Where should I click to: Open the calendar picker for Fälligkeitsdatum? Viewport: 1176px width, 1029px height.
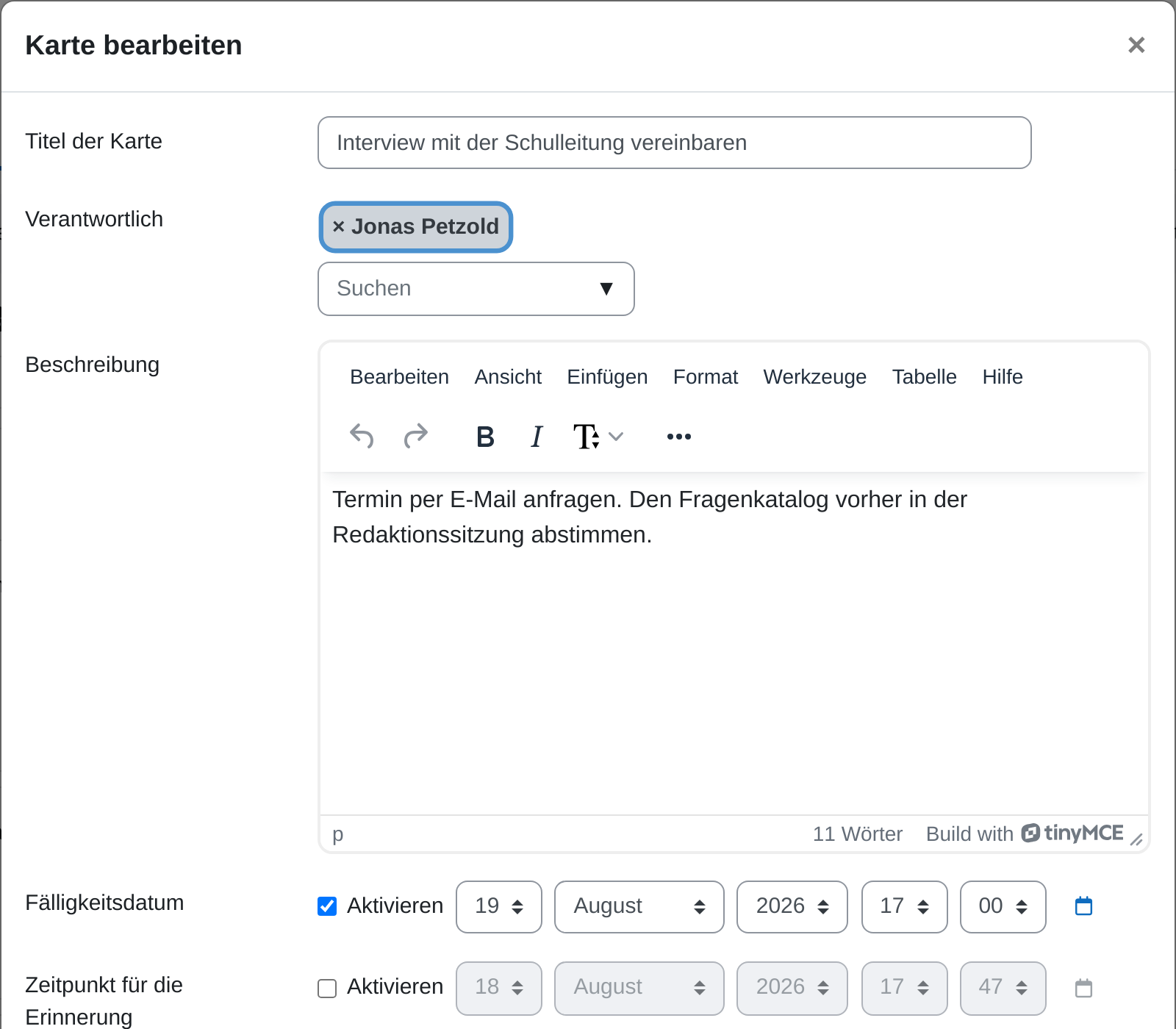[1083, 906]
